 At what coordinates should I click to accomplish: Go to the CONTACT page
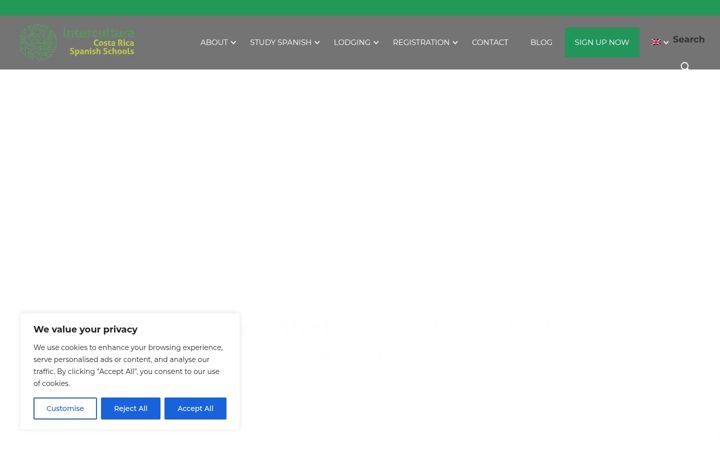(490, 42)
